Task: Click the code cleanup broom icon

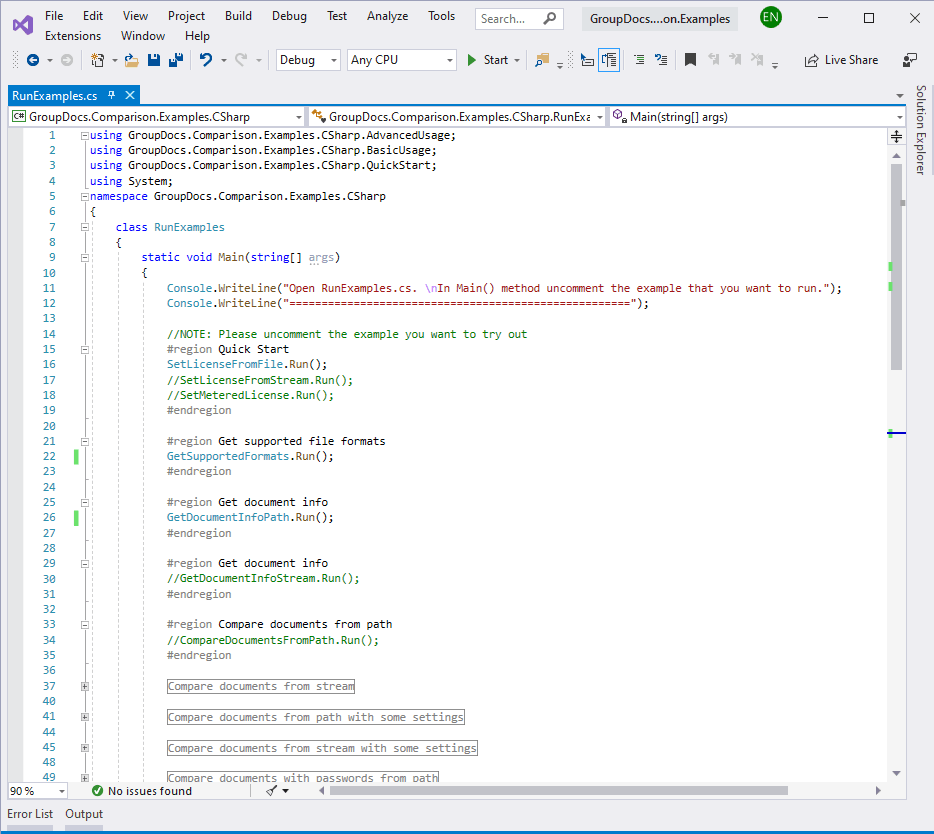Action: click(272, 791)
